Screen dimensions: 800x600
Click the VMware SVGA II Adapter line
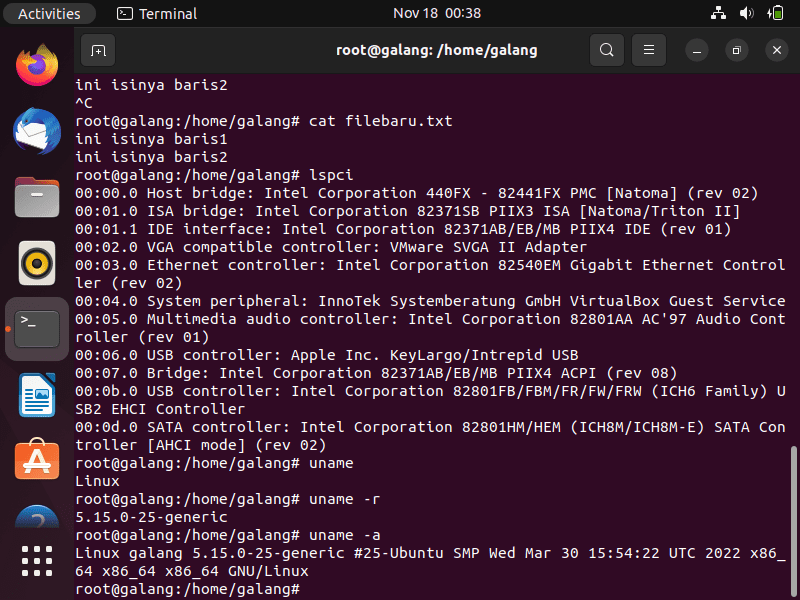pyautogui.click(x=331, y=247)
